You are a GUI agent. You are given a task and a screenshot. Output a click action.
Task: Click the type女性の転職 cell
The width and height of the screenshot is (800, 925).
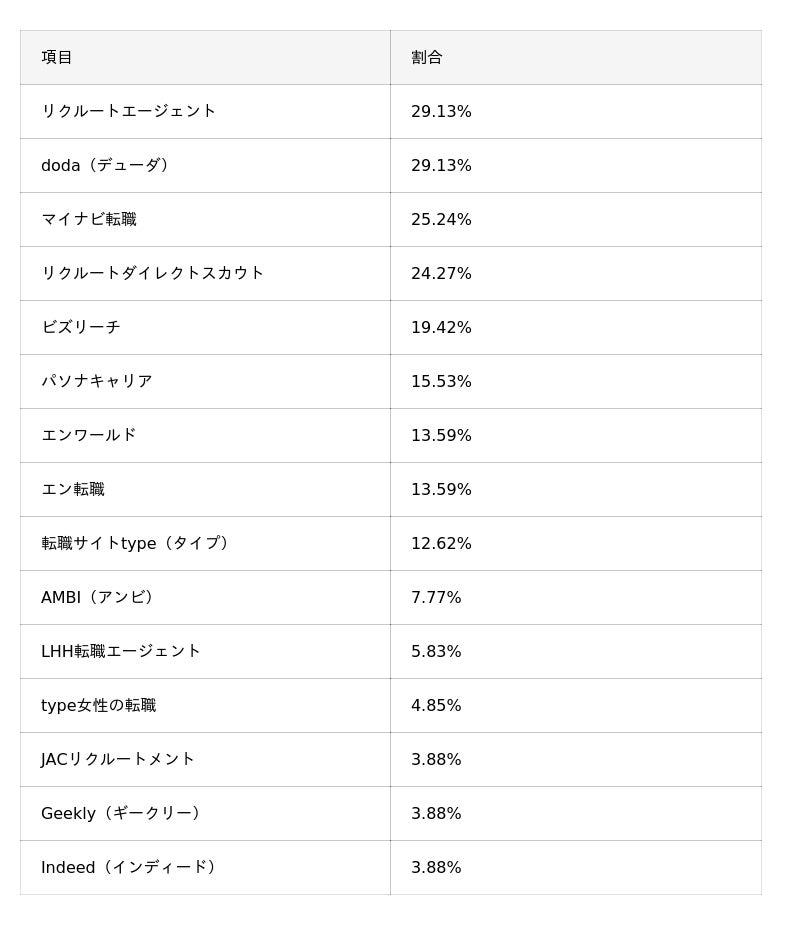click(x=98, y=705)
